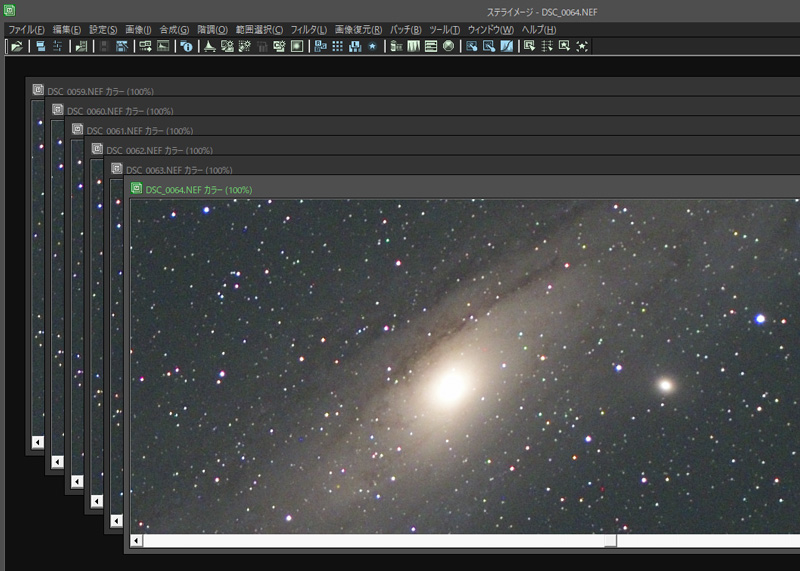The image size is (800, 571).
Task: Click the horizontal scrollbar of DSC_0064.NEF
Action: point(380,541)
